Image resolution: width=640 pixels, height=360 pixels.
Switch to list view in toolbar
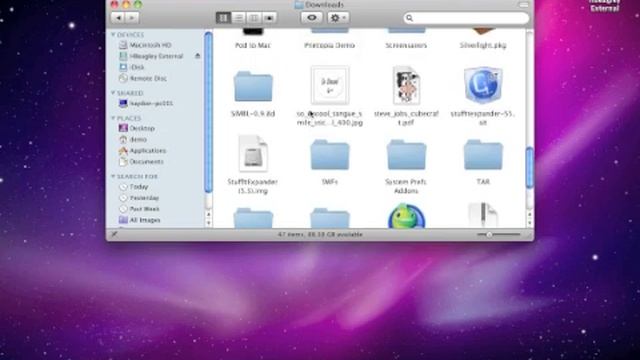(x=239, y=18)
